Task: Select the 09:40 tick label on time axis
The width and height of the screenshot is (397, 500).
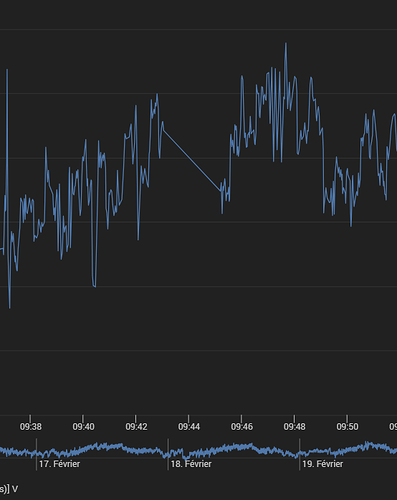Action: (83, 426)
